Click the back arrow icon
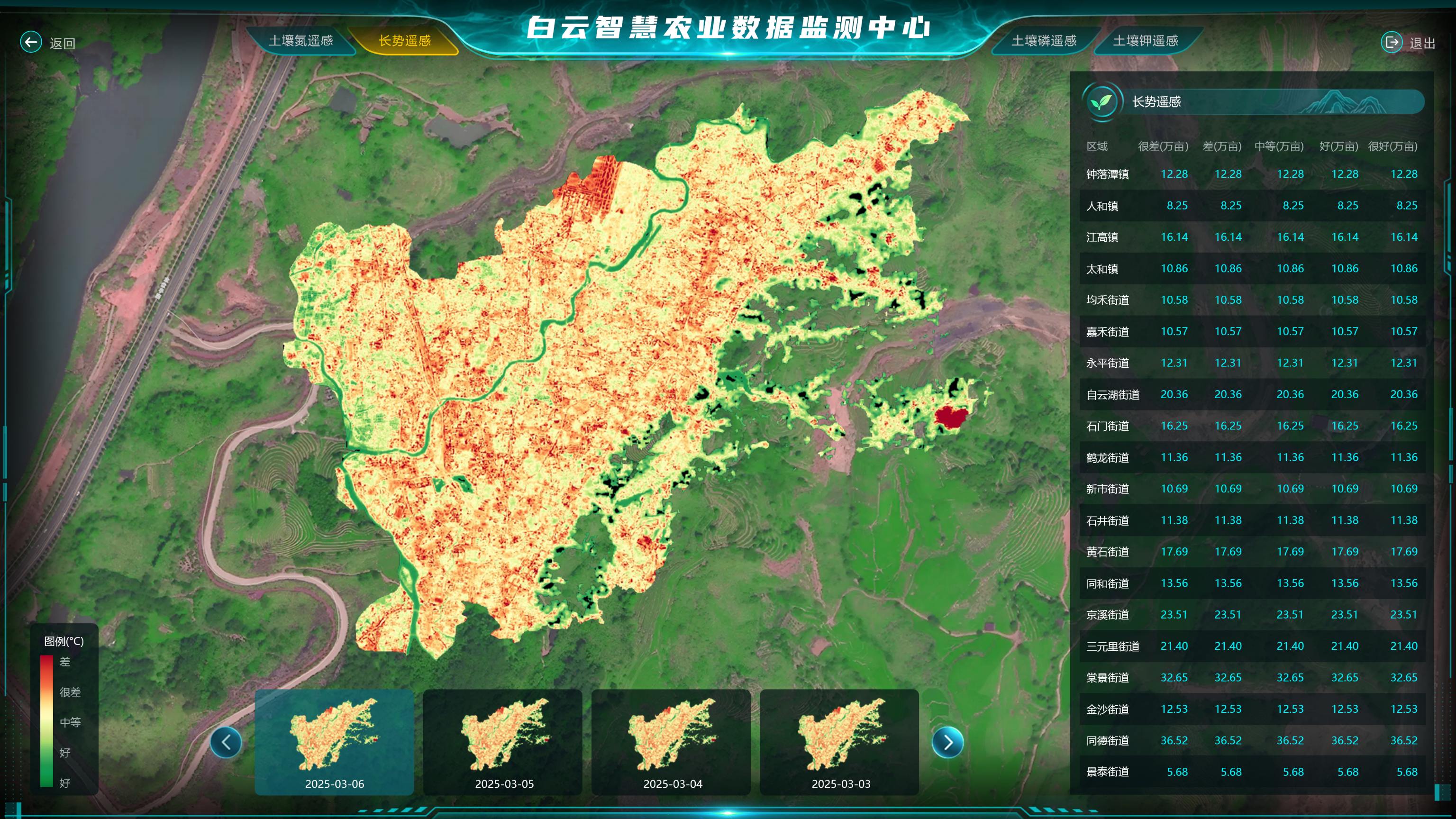The width and height of the screenshot is (1456, 819). click(31, 42)
